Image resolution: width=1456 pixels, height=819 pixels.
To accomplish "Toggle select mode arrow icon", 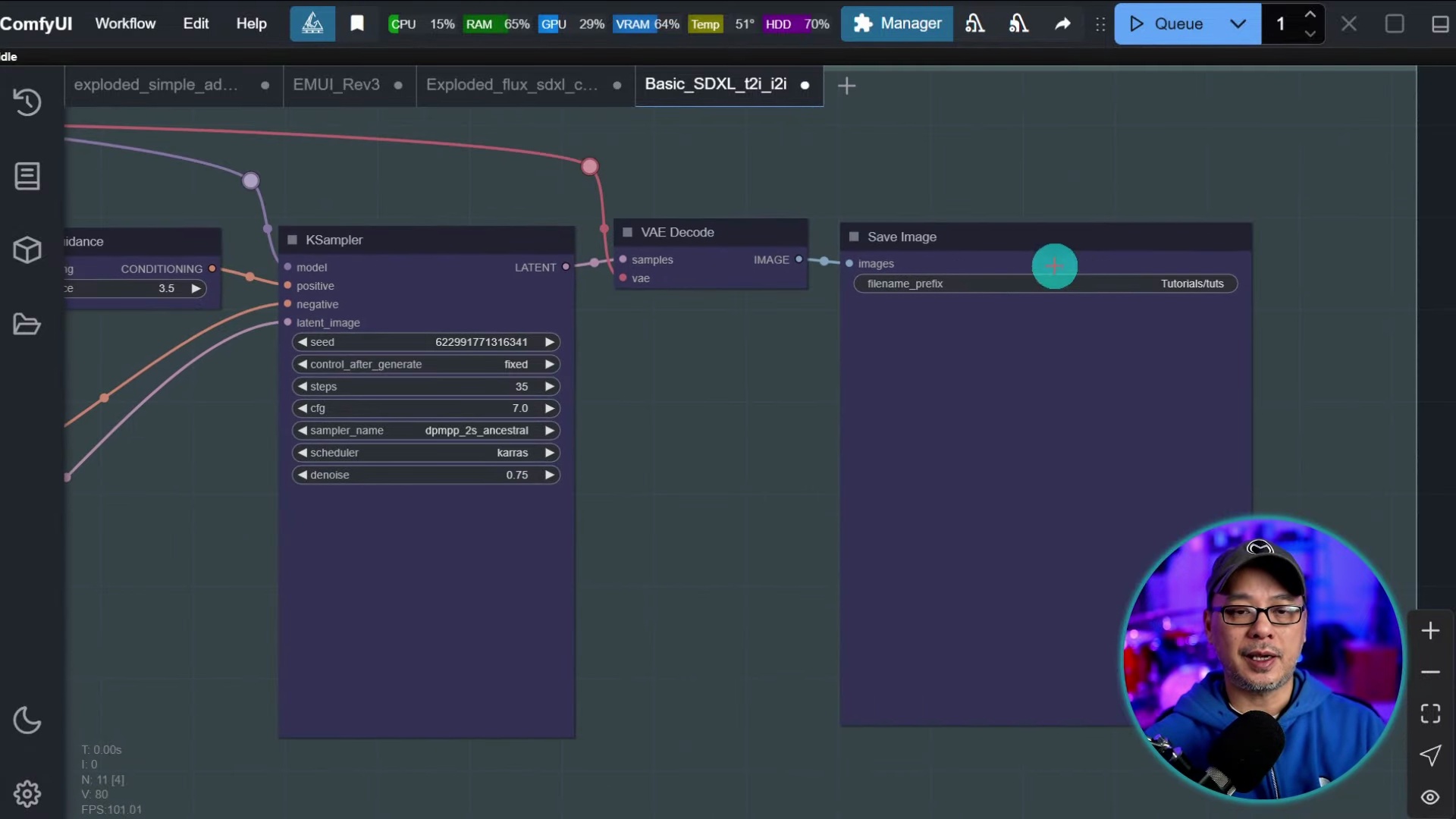I will coord(1430,755).
